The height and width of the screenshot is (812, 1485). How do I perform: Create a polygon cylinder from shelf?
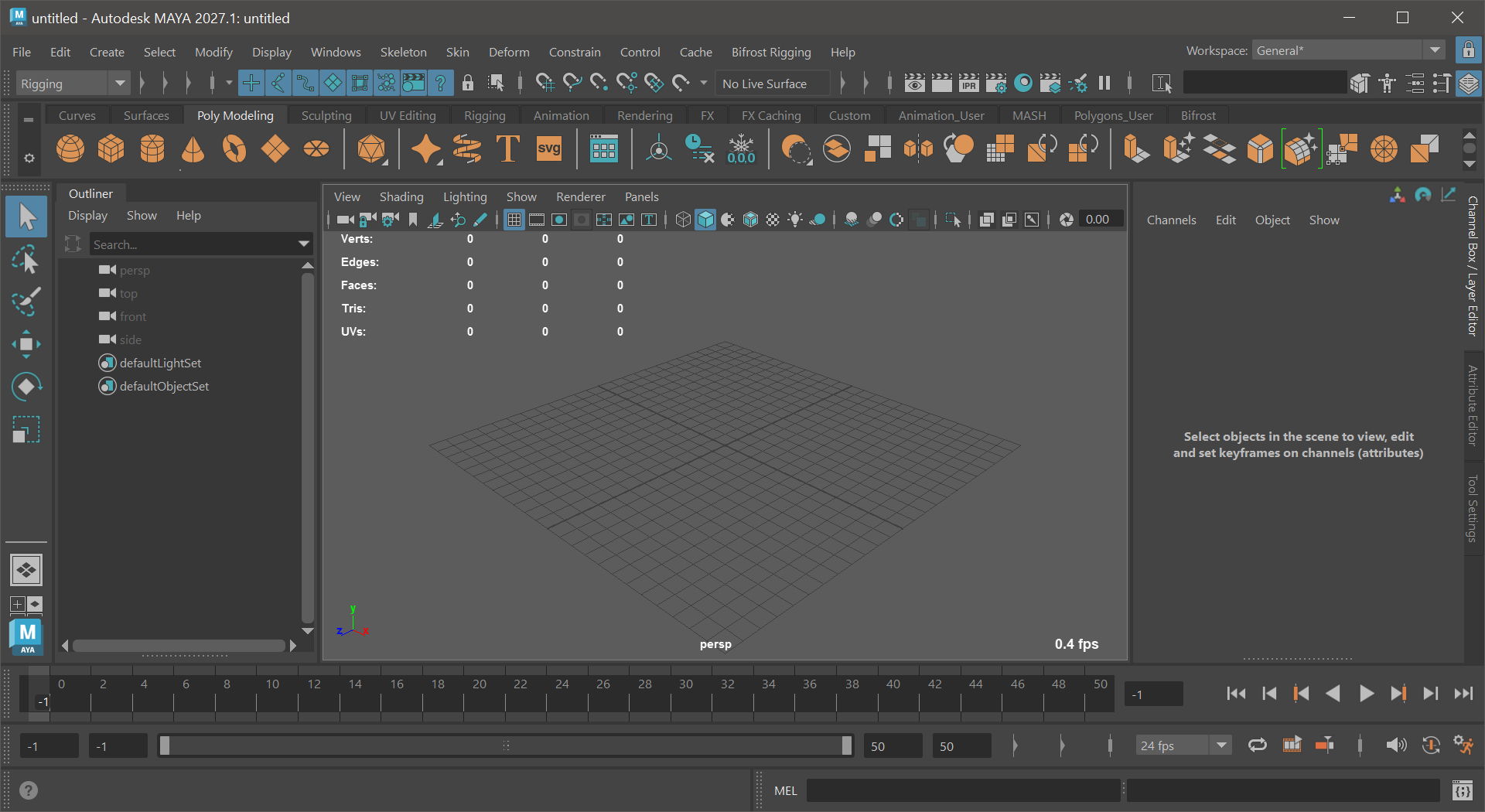click(152, 148)
